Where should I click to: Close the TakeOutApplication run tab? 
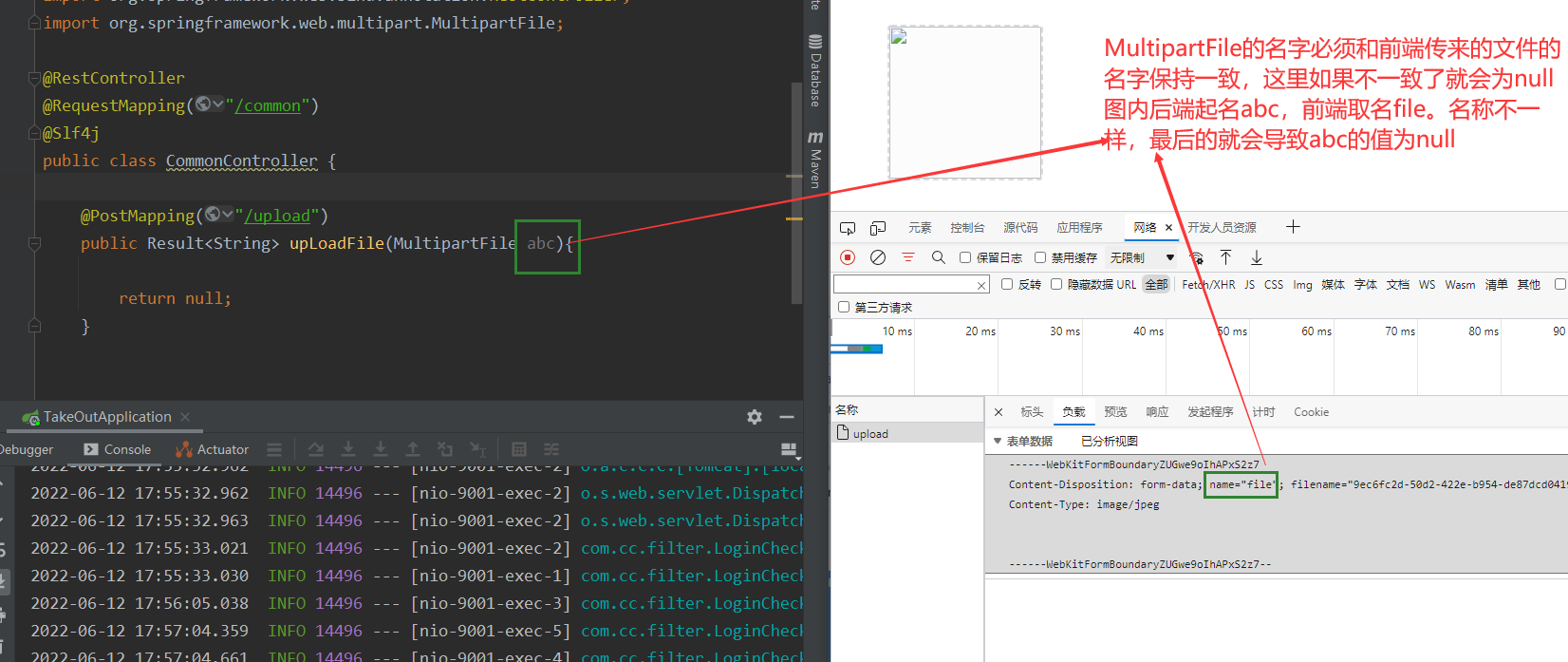[185, 417]
